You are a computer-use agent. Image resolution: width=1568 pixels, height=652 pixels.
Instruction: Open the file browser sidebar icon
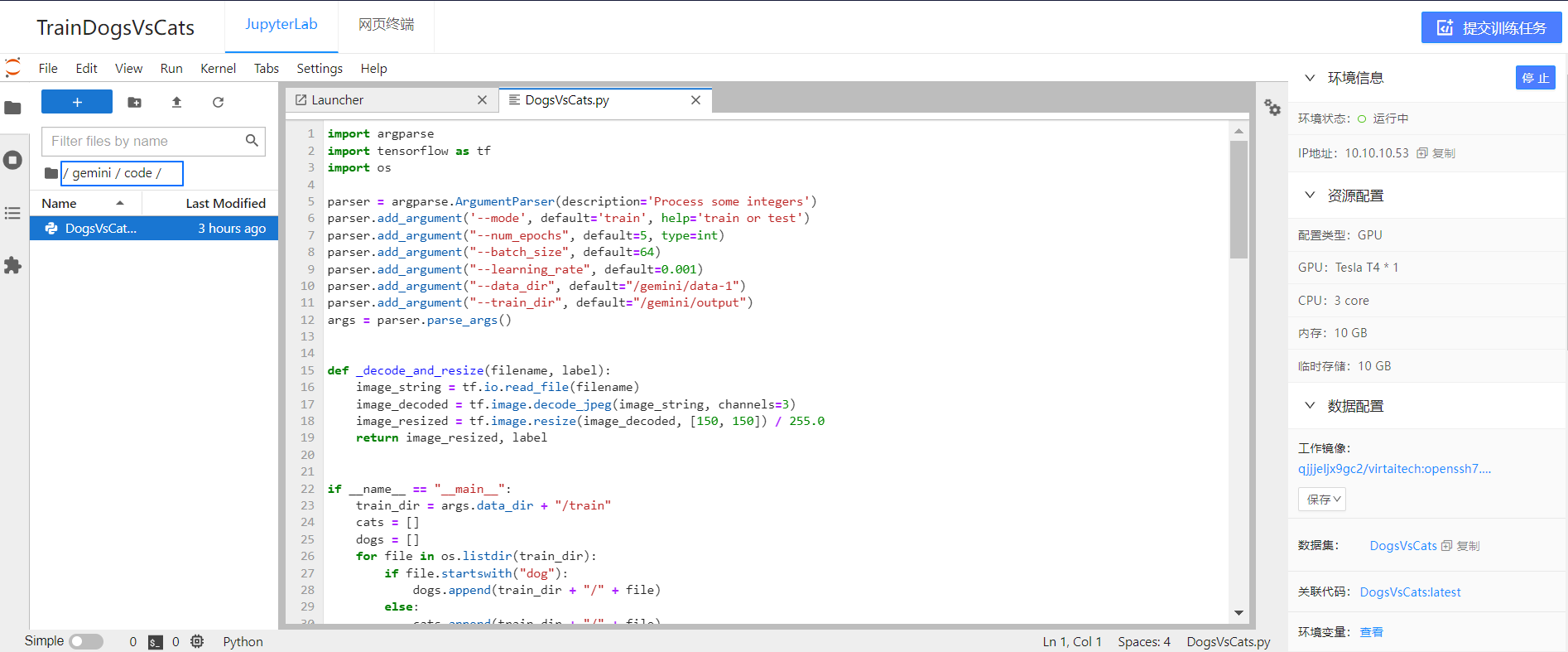12,108
